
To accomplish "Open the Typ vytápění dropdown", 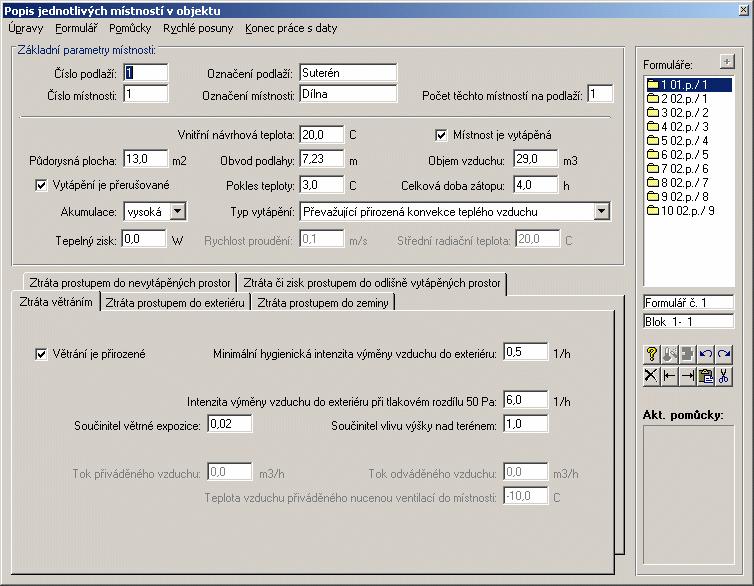I will pyautogui.click(x=601, y=211).
